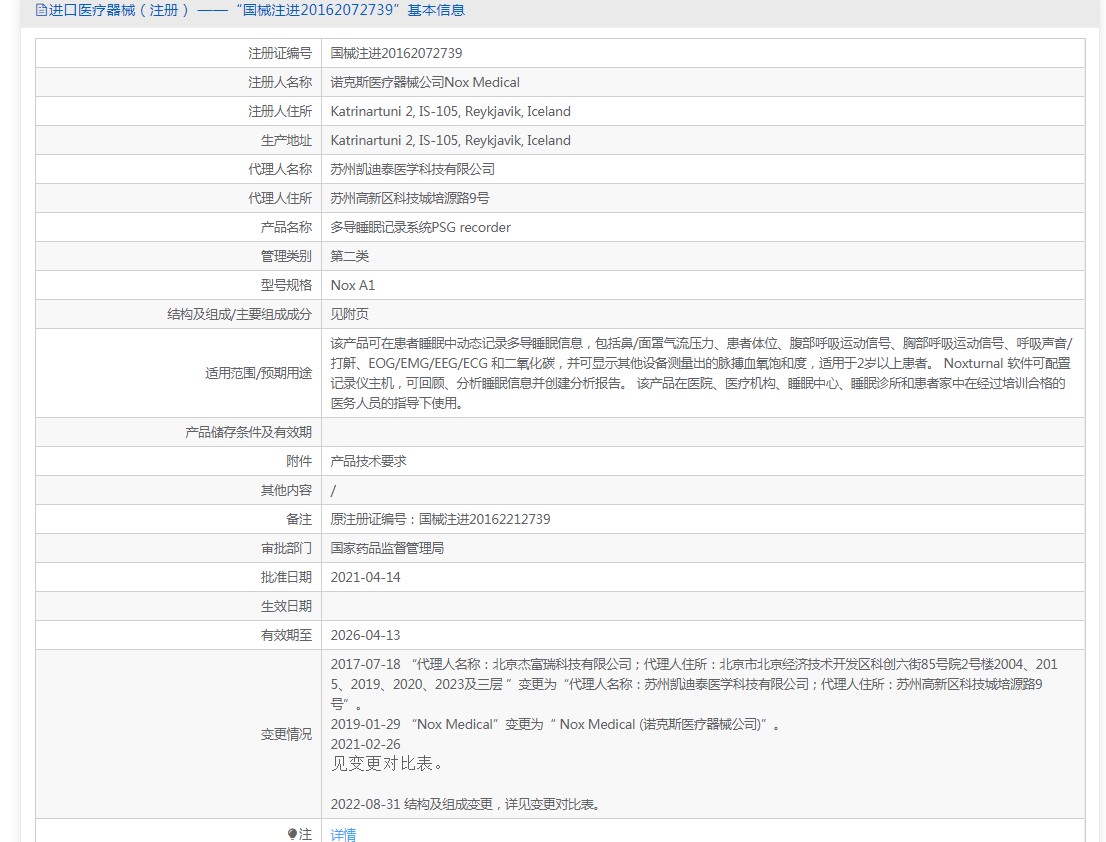Viewport: 1106px width, 842px height.
Task: Click the 适用范围/预期用途 description paragraph
Action: click(x=700, y=373)
